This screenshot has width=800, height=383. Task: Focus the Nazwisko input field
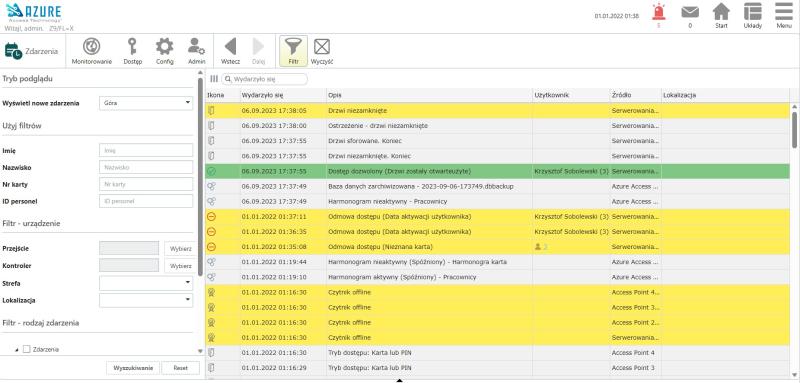(146, 167)
